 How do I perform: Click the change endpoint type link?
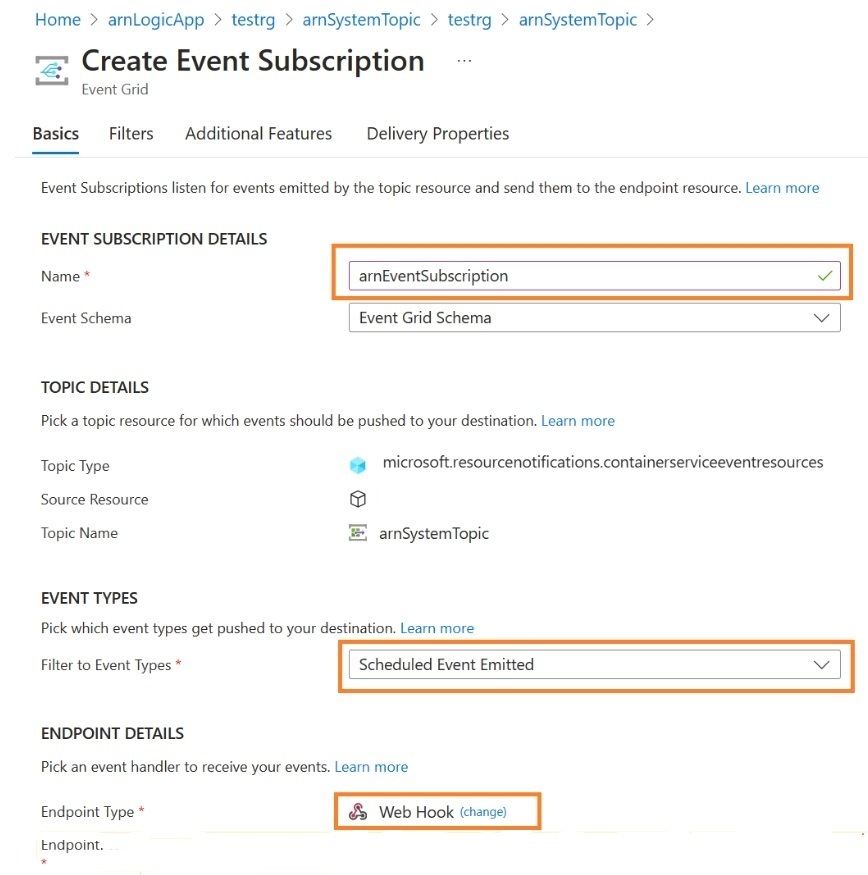point(483,812)
